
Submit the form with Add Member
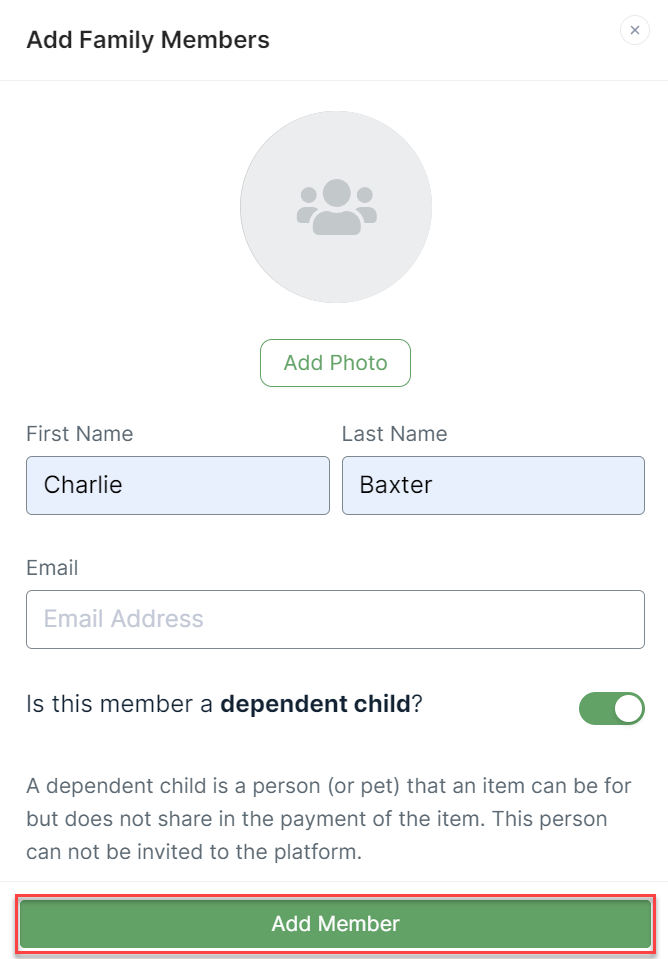pos(335,923)
